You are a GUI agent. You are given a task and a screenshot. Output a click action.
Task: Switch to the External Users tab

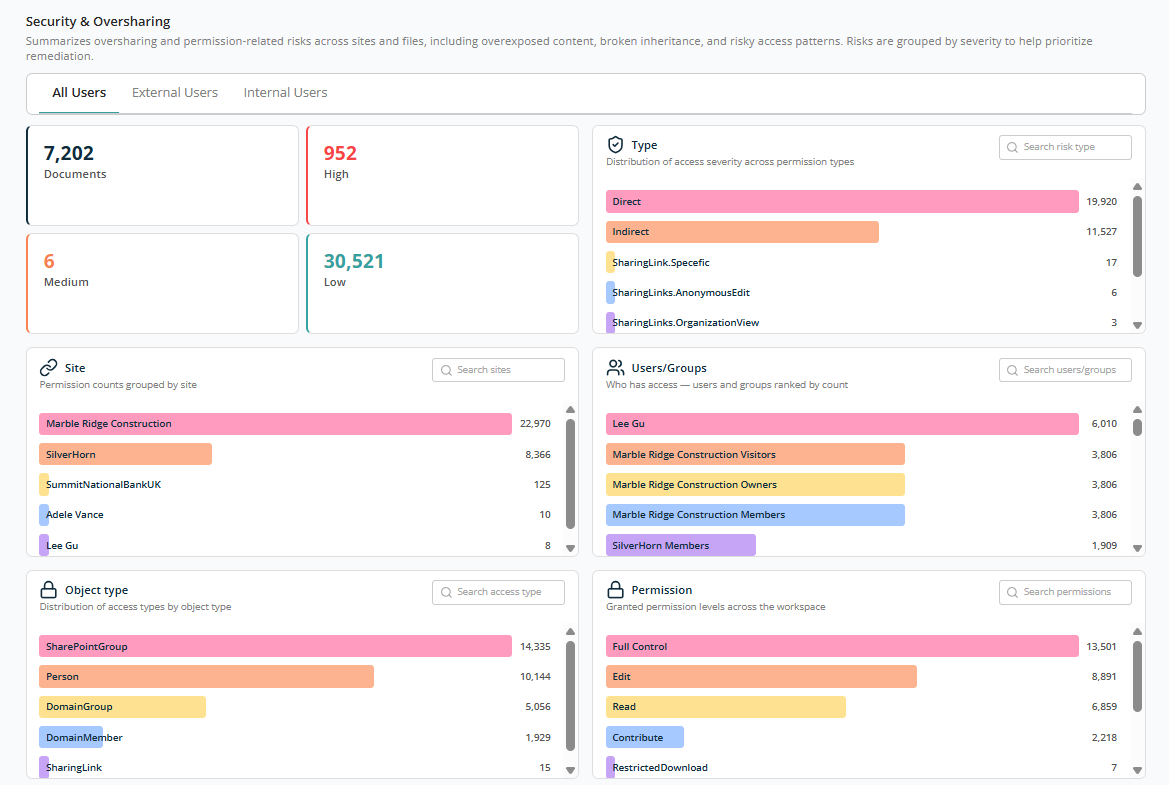pyautogui.click(x=175, y=92)
